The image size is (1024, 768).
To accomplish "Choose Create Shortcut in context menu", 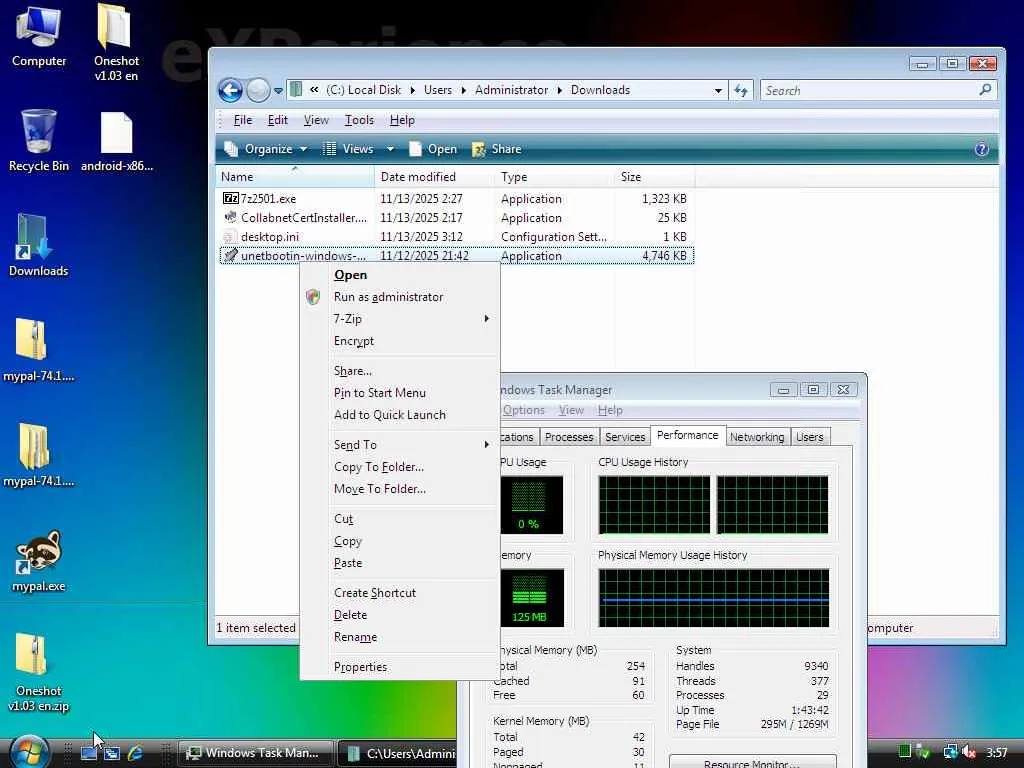I will click(x=400, y=593).
